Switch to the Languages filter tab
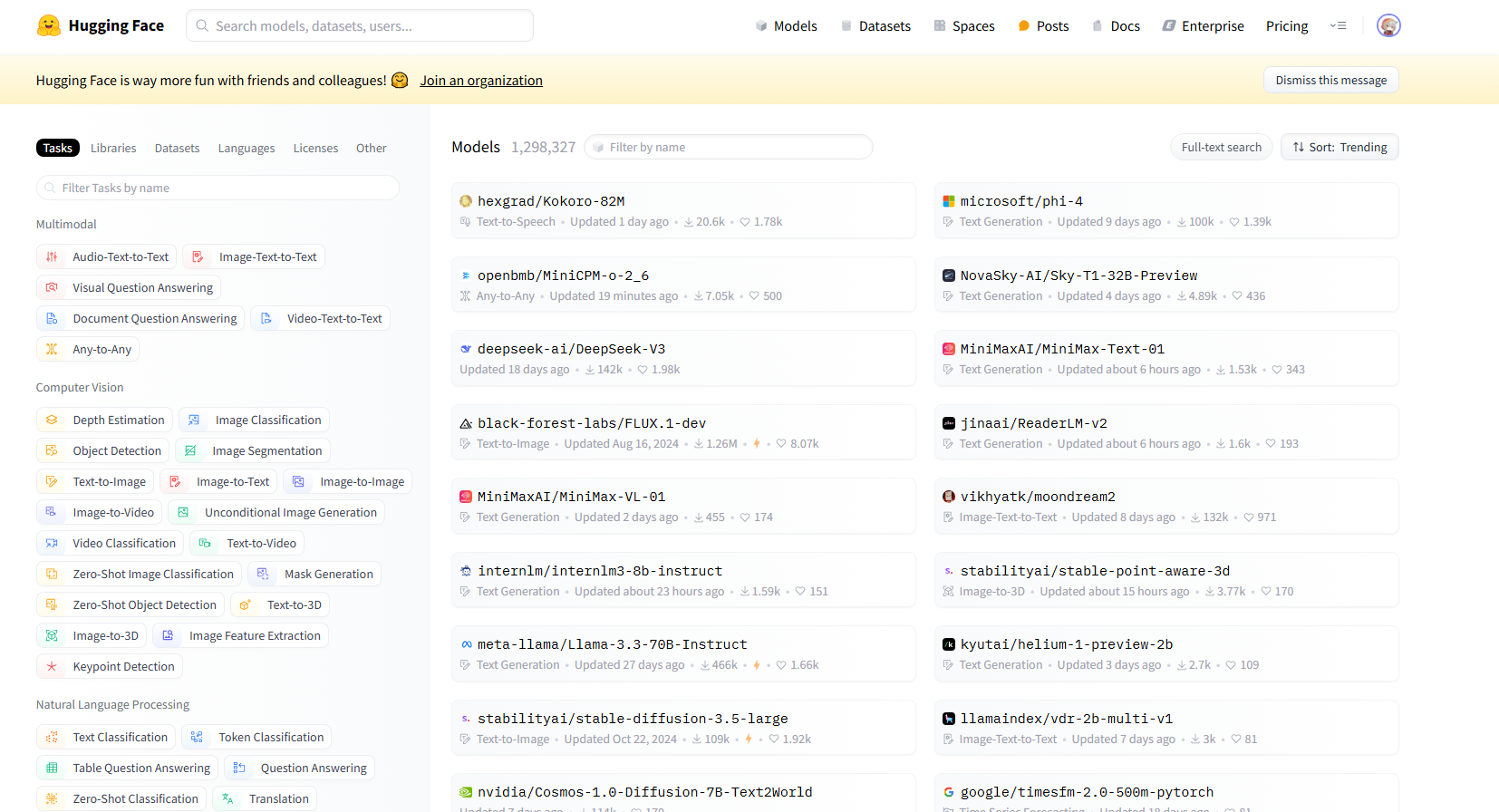This screenshot has width=1499, height=812. (247, 149)
